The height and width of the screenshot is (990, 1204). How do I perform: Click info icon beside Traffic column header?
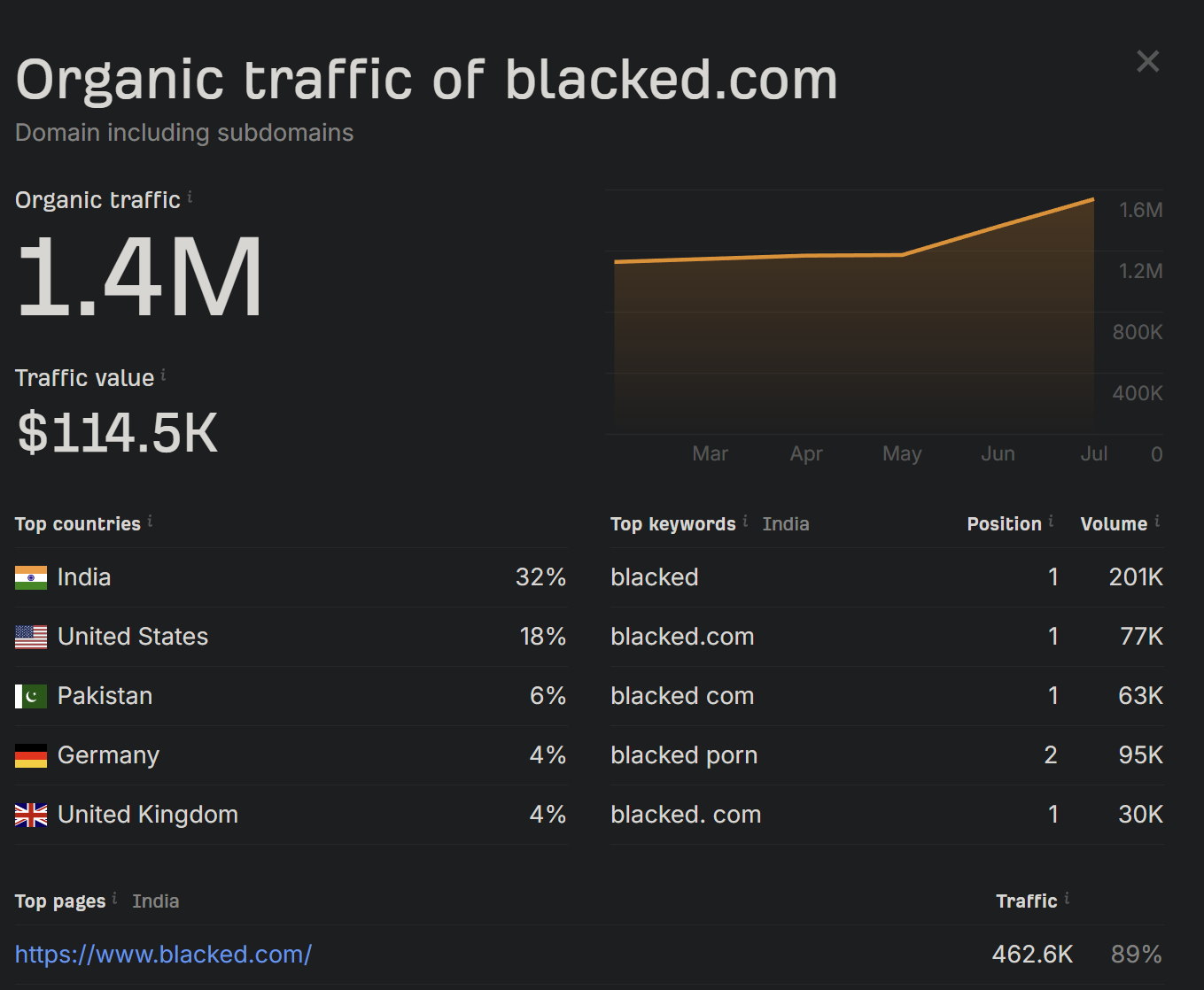[x=1067, y=898]
